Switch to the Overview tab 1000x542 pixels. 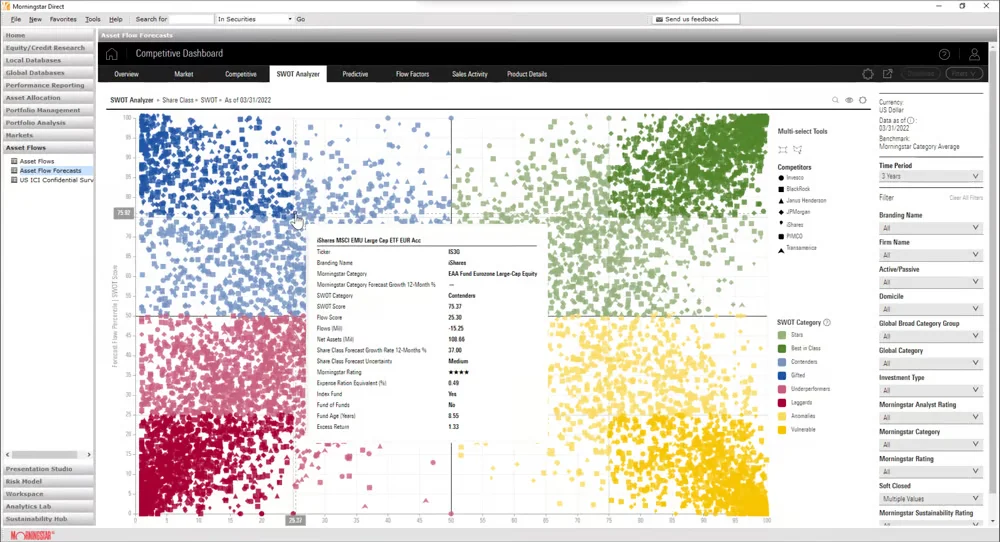click(x=126, y=74)
